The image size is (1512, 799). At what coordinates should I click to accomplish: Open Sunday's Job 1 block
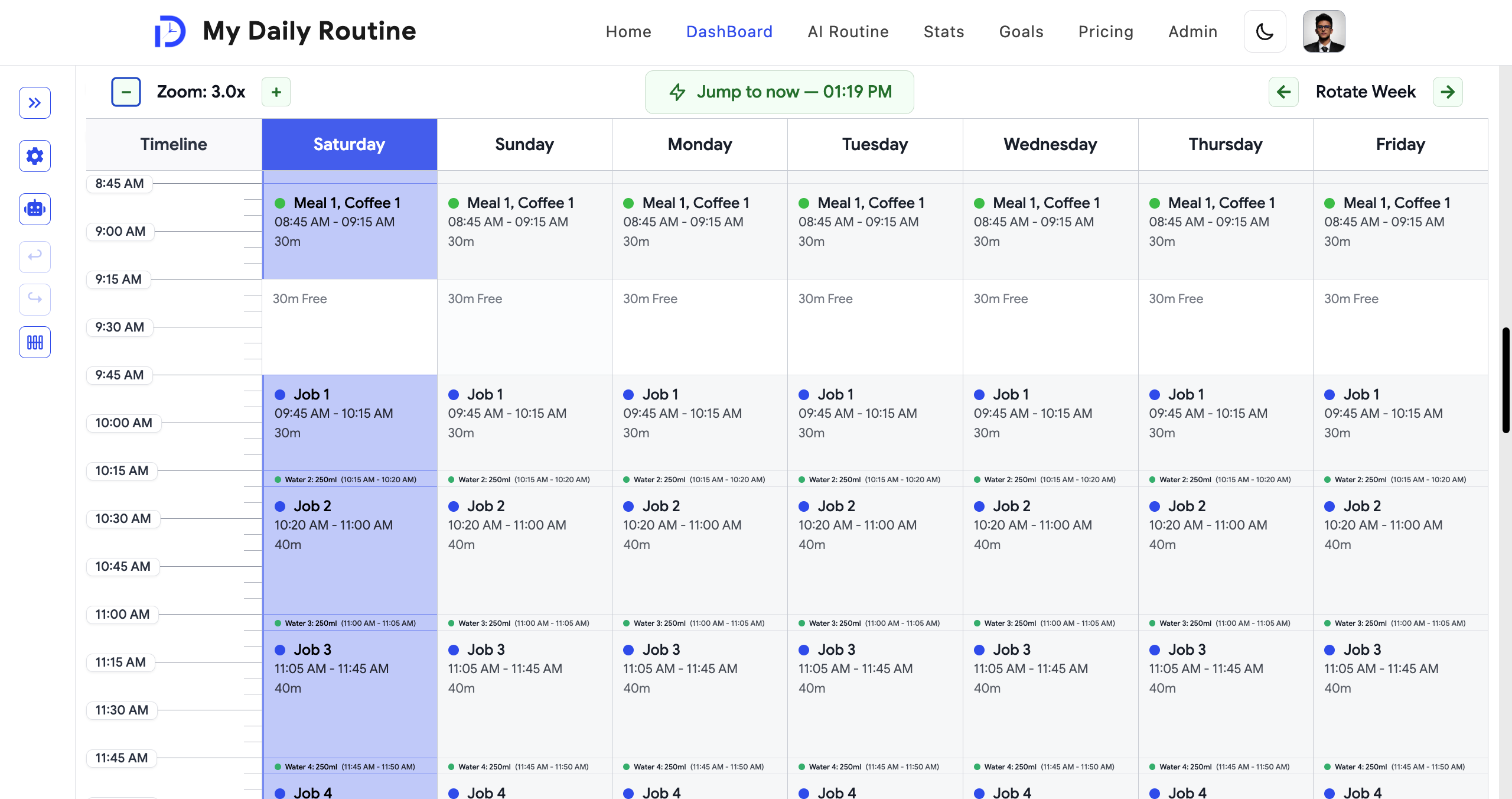524,423
